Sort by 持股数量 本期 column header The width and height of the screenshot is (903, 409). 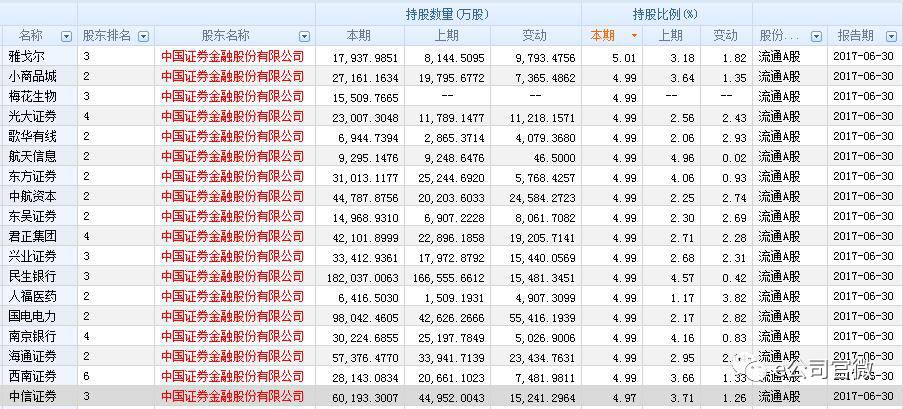(358, 36)
